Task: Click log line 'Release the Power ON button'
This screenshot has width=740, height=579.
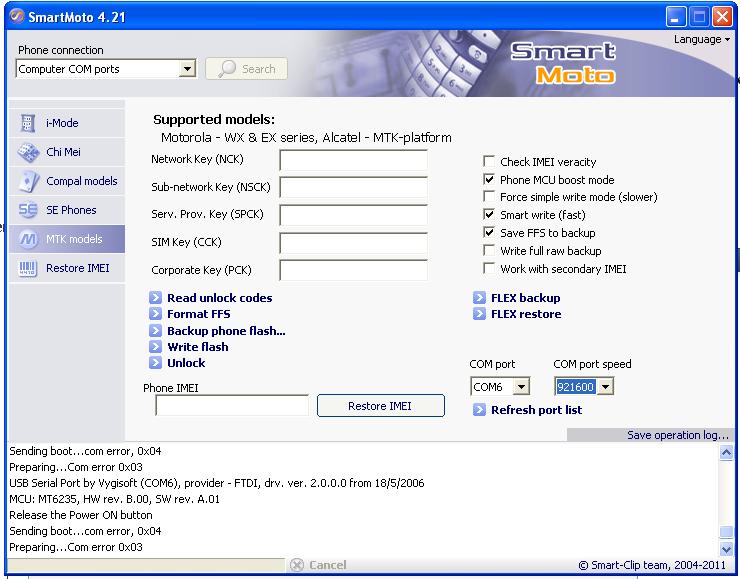Action: [81, 515]
